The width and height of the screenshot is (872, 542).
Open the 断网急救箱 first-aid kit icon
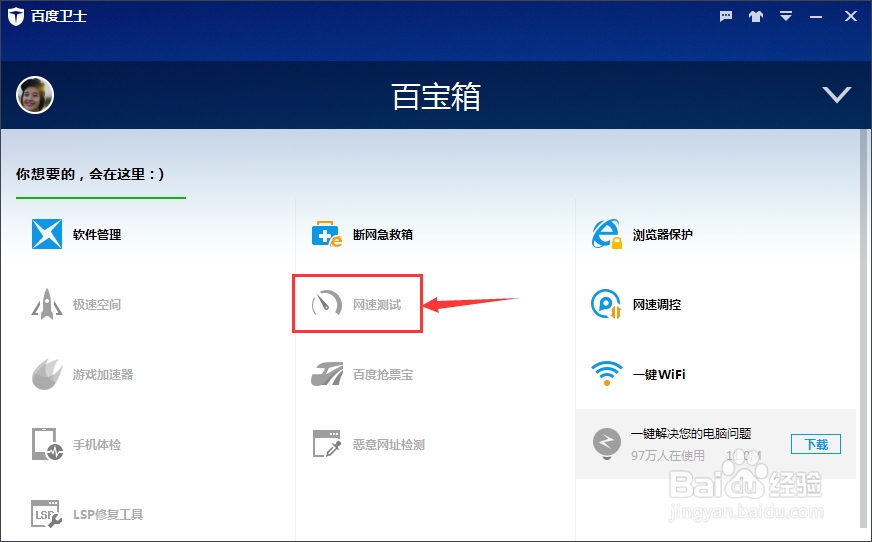point(326,234)
